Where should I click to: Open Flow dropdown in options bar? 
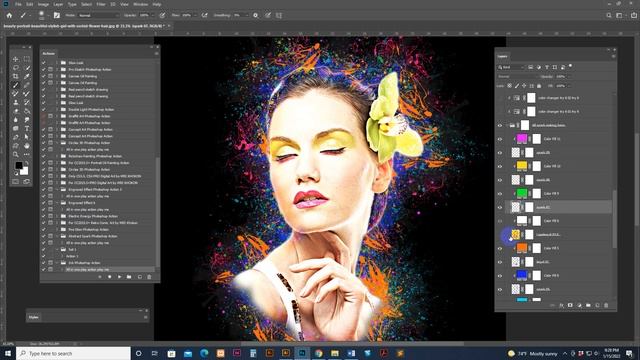pyautogui.click(x=195, y=16)
